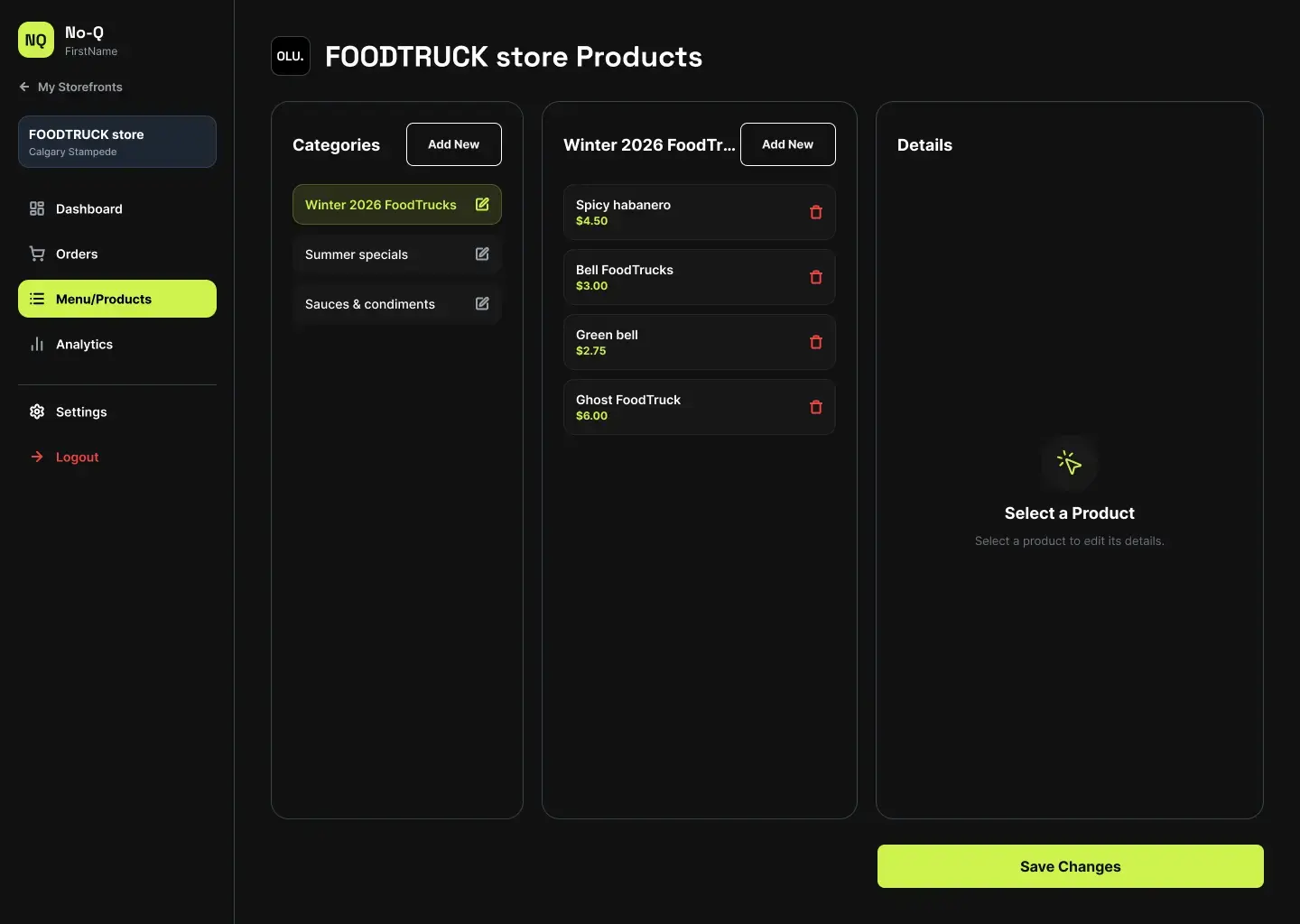Screen dimensions: 1300x924
Task: Open Spicy habanero product
Action: [700, 212]
